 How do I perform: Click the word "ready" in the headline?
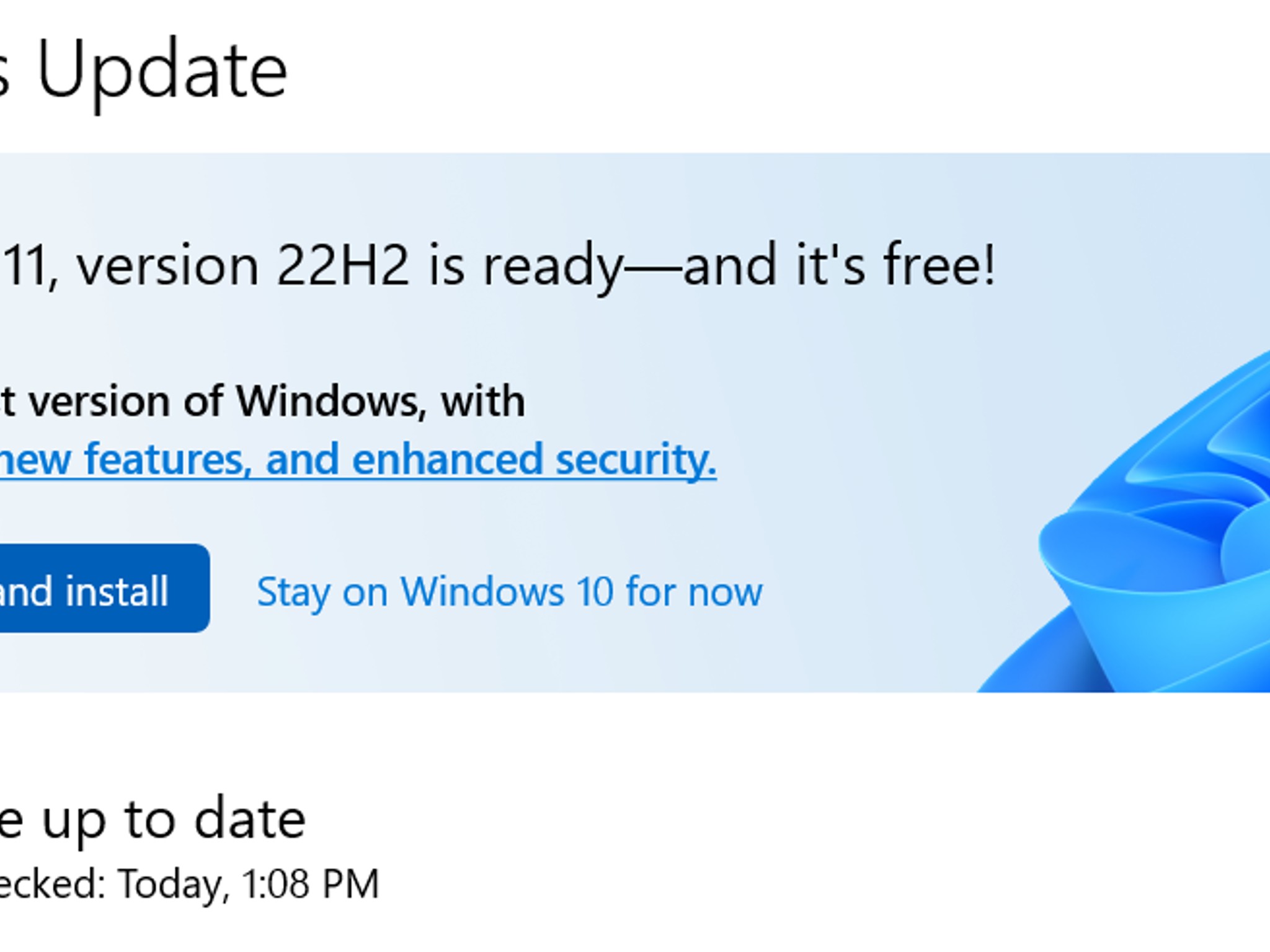(552, 267)
